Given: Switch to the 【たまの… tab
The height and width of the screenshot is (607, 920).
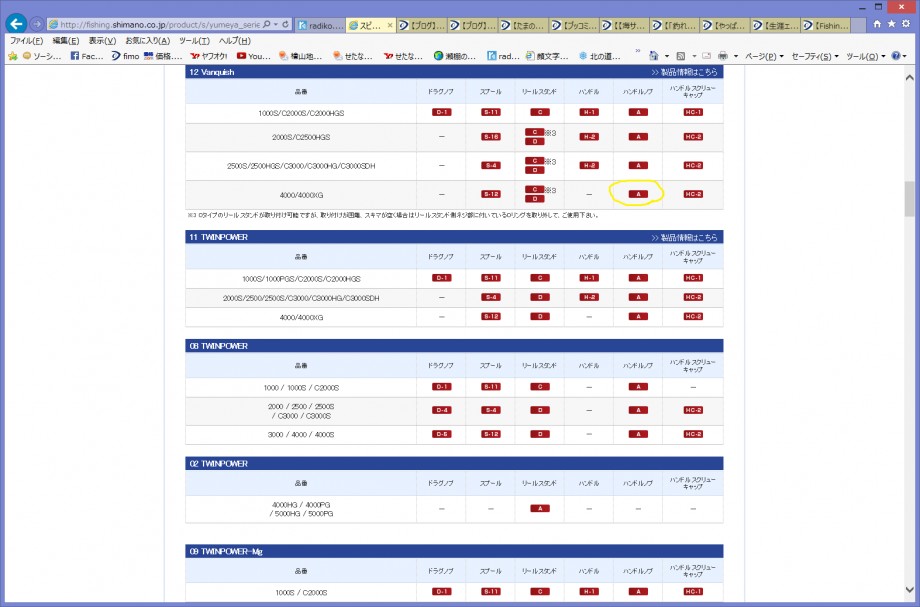Looking at the screenshot, I should click(x=523, y=25).
